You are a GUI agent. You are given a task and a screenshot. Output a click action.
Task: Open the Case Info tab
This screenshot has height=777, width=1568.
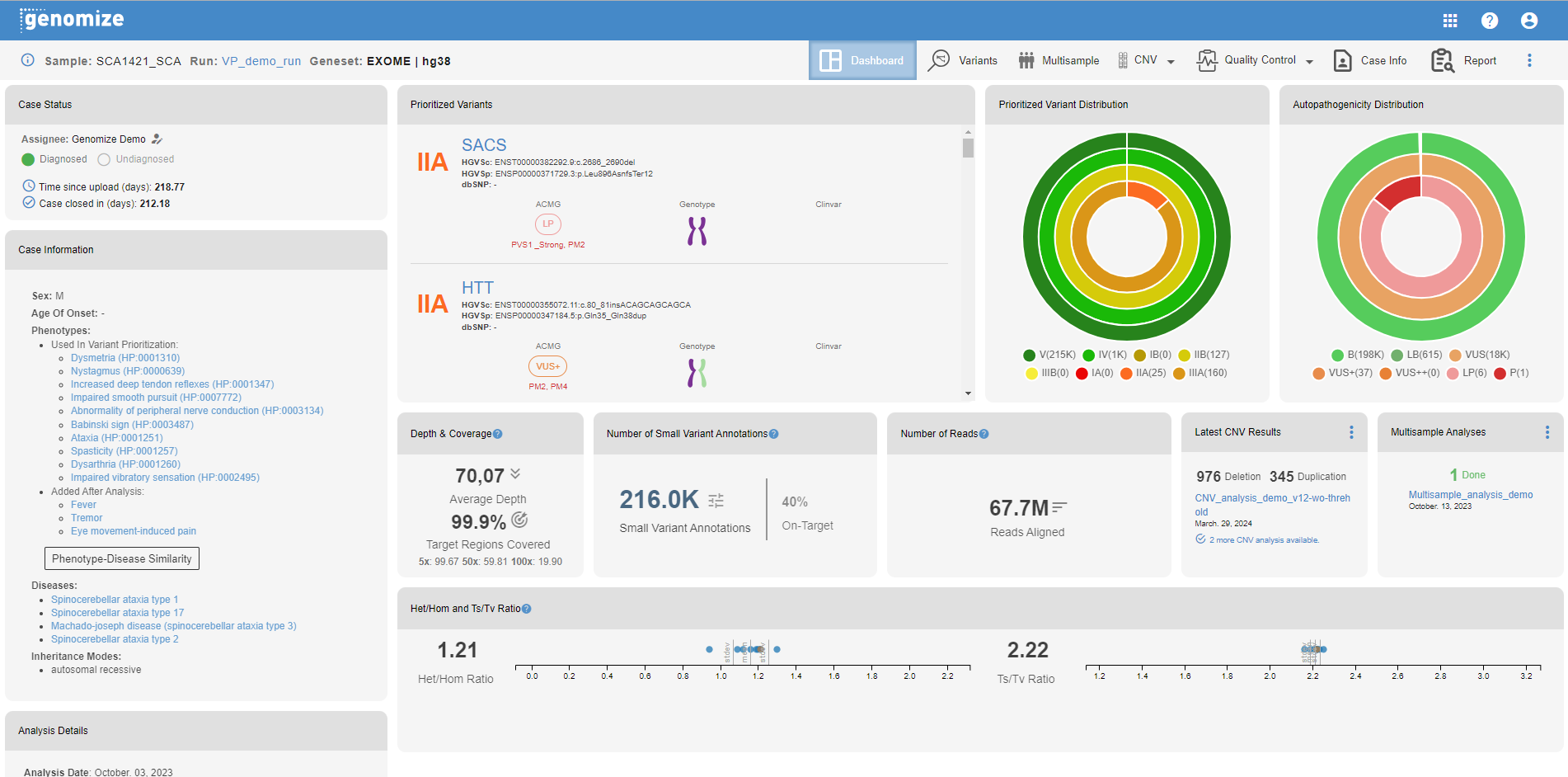coord(1370,60)
